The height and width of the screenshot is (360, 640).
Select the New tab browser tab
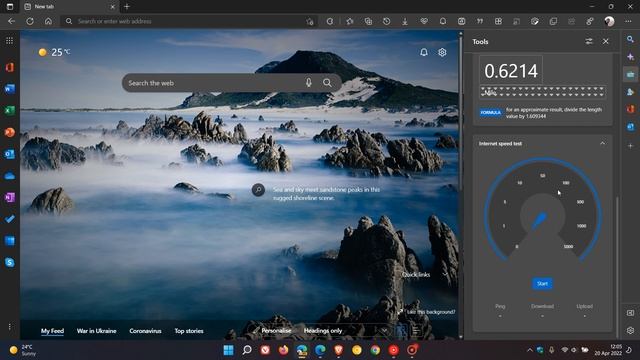tap(69, 7)
